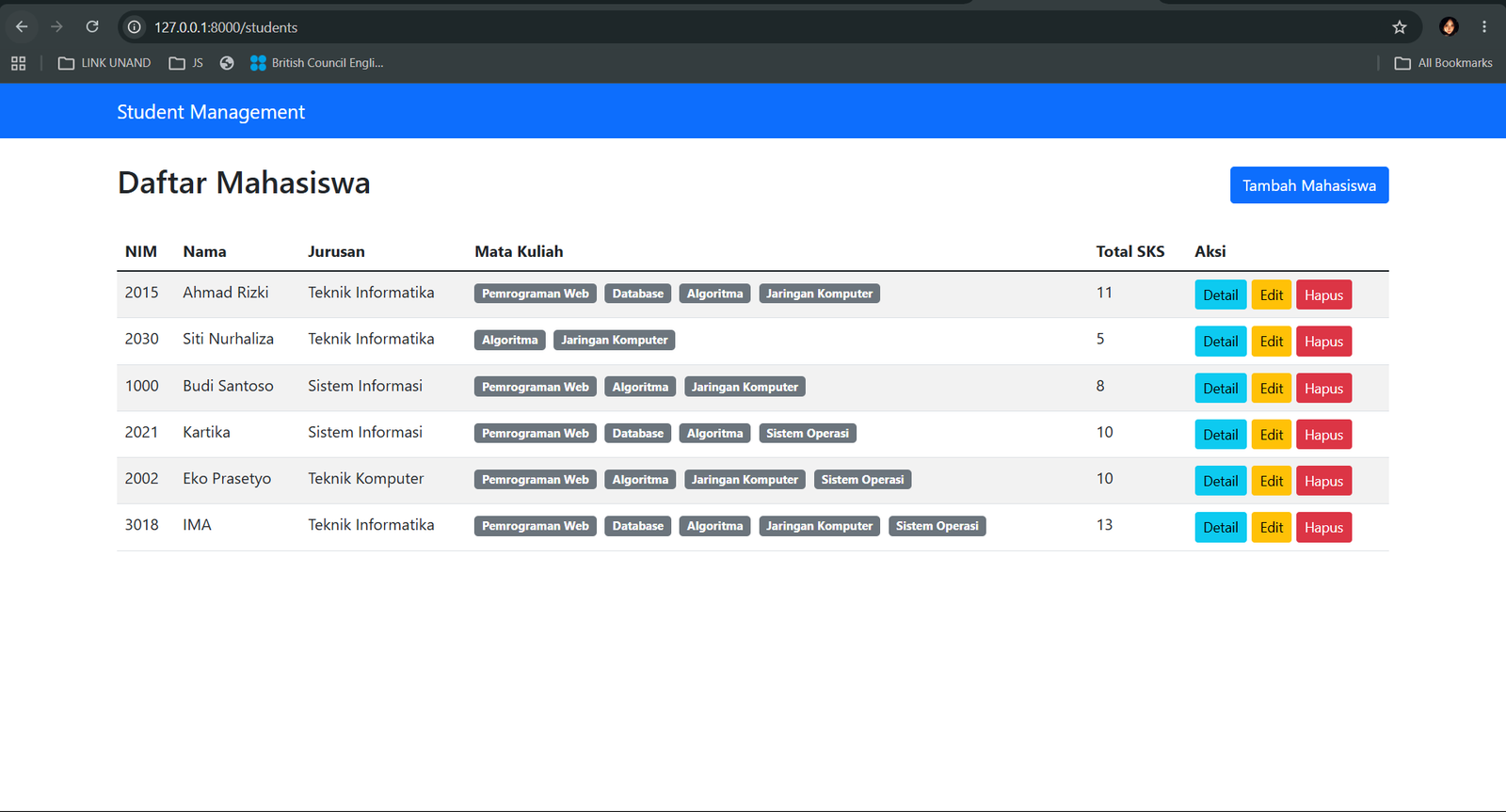The width and height of the screenshot is (1506, 812).
Task: Reload the students page
Action: point(92,27)
